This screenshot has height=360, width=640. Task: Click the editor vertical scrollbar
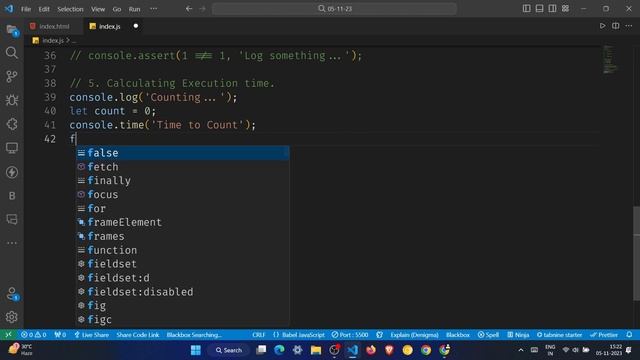coord(636,254)
